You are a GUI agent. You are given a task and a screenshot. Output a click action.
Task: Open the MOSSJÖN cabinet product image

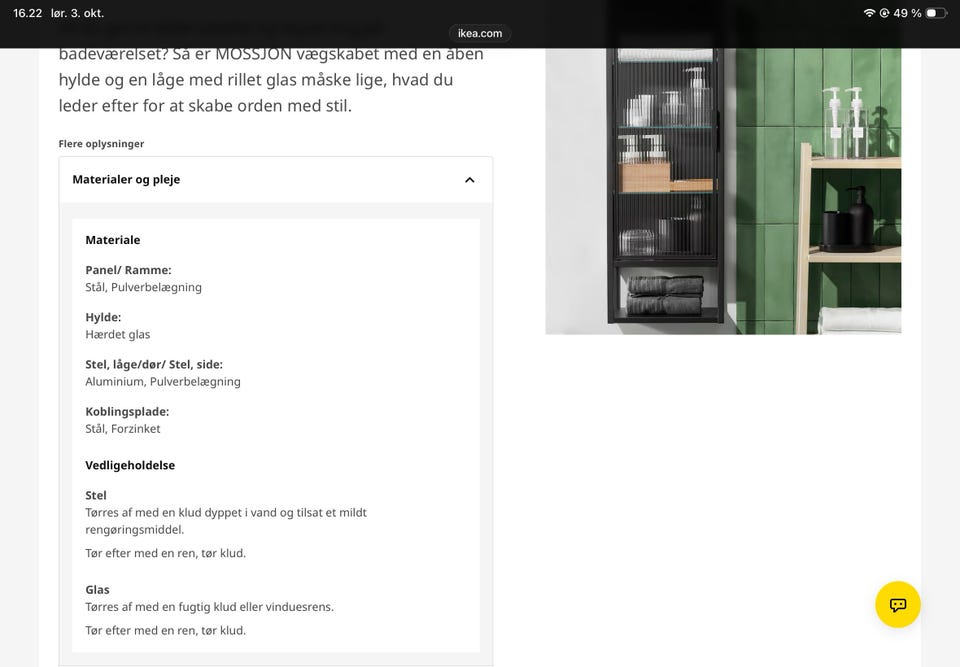(723, 191)
